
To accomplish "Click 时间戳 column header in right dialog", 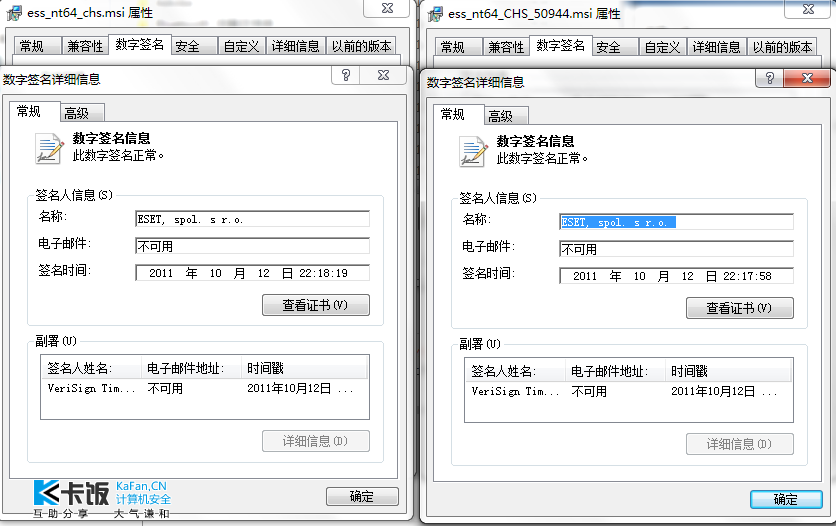I will click(x=728, y=371).
